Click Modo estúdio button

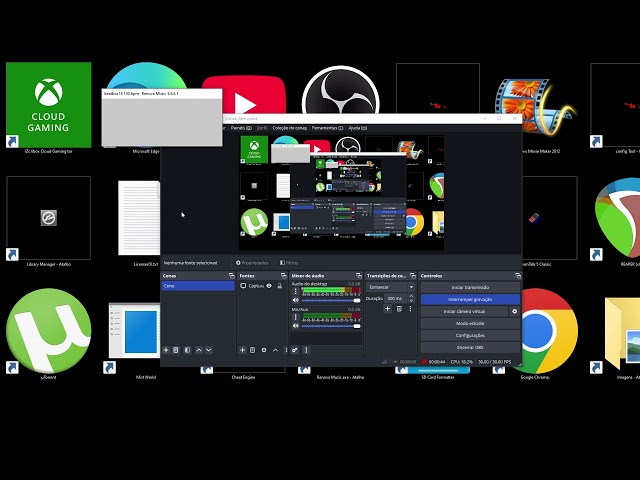pyautogui.click(x=470, y=323)
